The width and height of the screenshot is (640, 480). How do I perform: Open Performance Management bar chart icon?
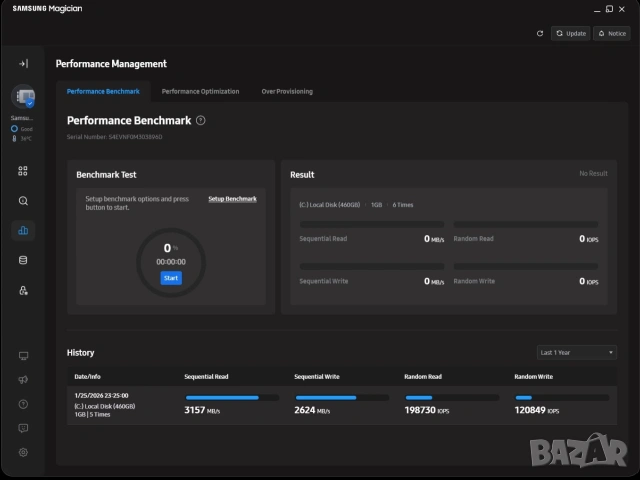(23, 231)
